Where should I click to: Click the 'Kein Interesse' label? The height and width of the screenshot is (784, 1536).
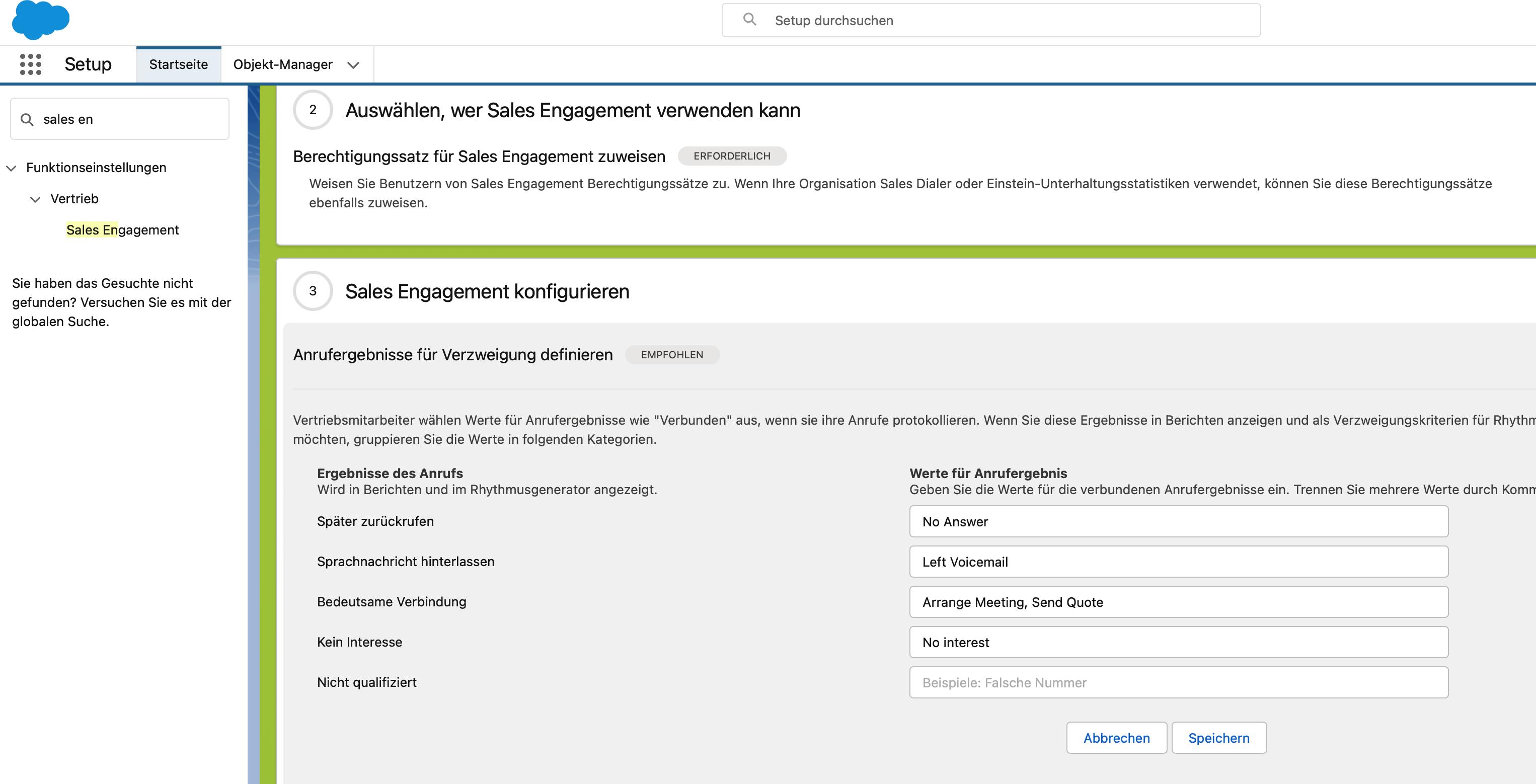(359, 642)
